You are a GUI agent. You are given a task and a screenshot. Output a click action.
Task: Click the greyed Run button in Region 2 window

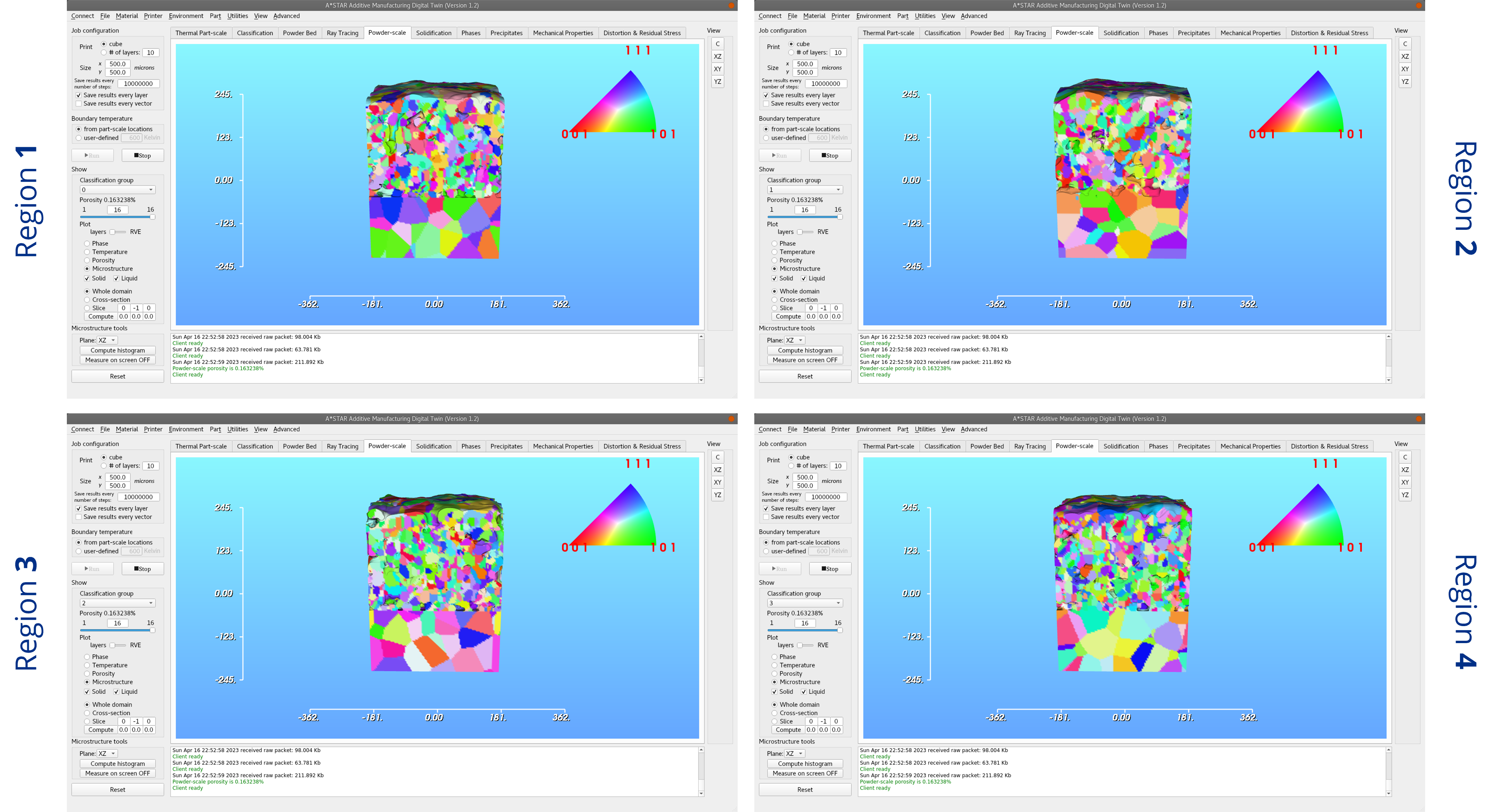pos(780,155)
